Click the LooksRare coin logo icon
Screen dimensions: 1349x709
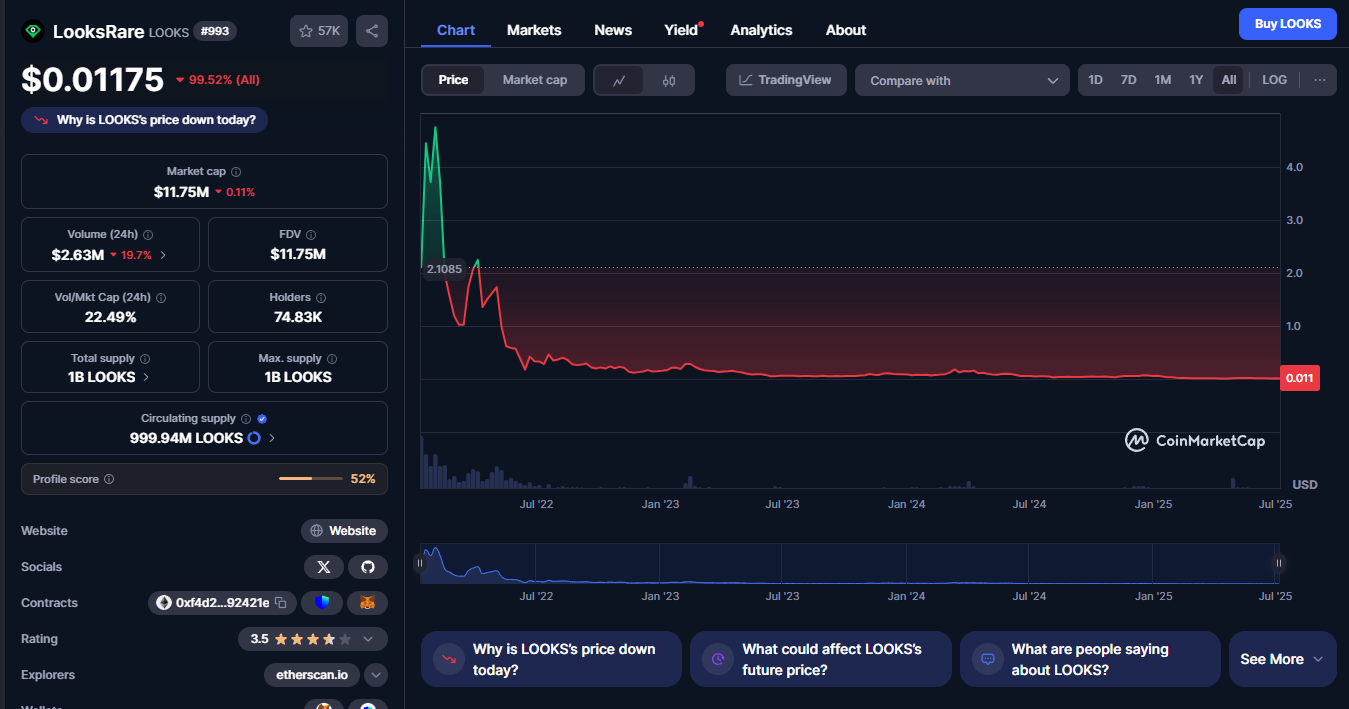pos(33,31)
